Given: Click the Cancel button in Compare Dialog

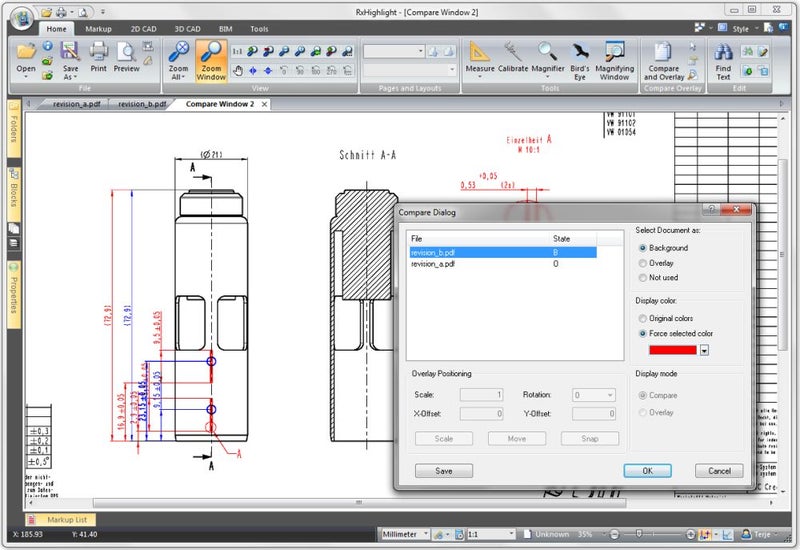Looking at the screenshot, I should pos(719,471).
